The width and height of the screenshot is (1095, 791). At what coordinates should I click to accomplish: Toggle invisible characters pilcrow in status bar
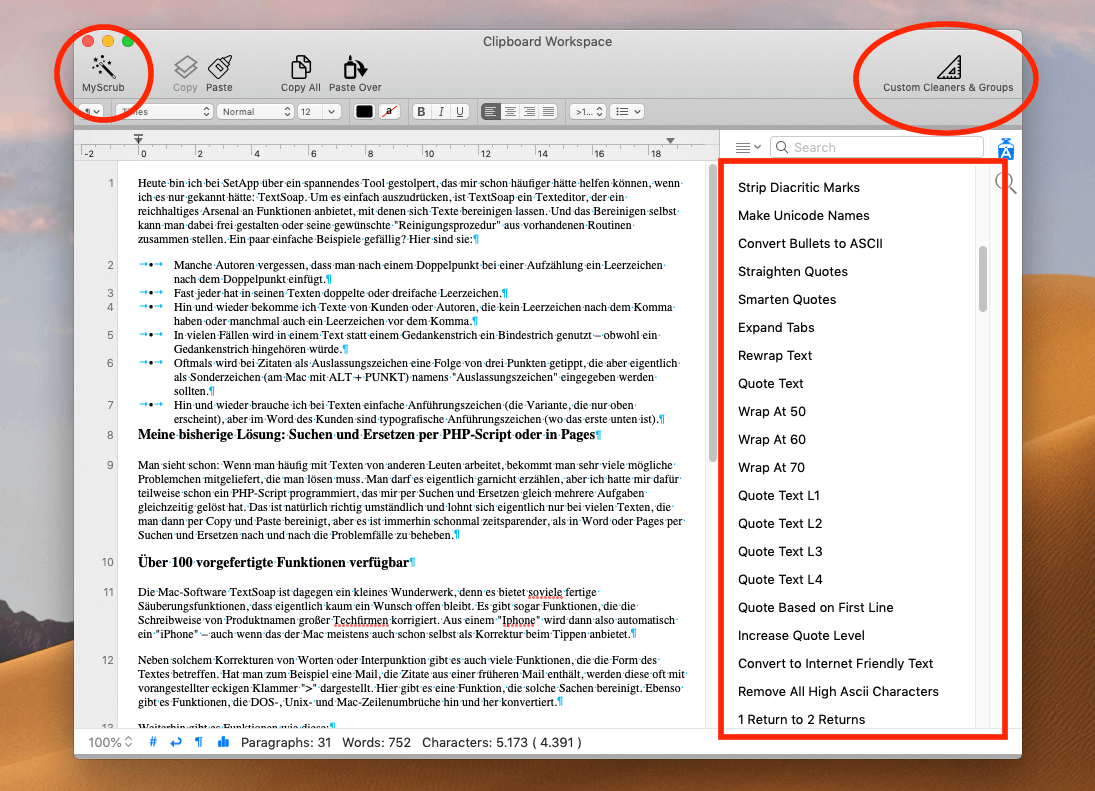click(x=199, y=742)
